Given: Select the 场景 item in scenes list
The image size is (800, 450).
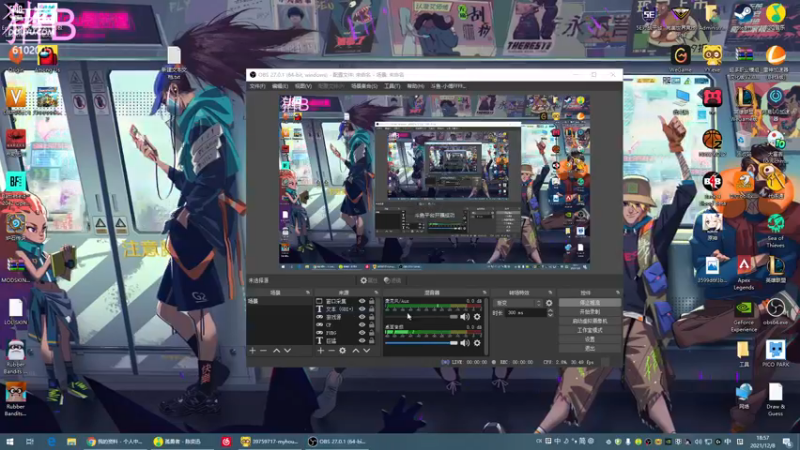Looking at the screenshot, I should [279, 301].
